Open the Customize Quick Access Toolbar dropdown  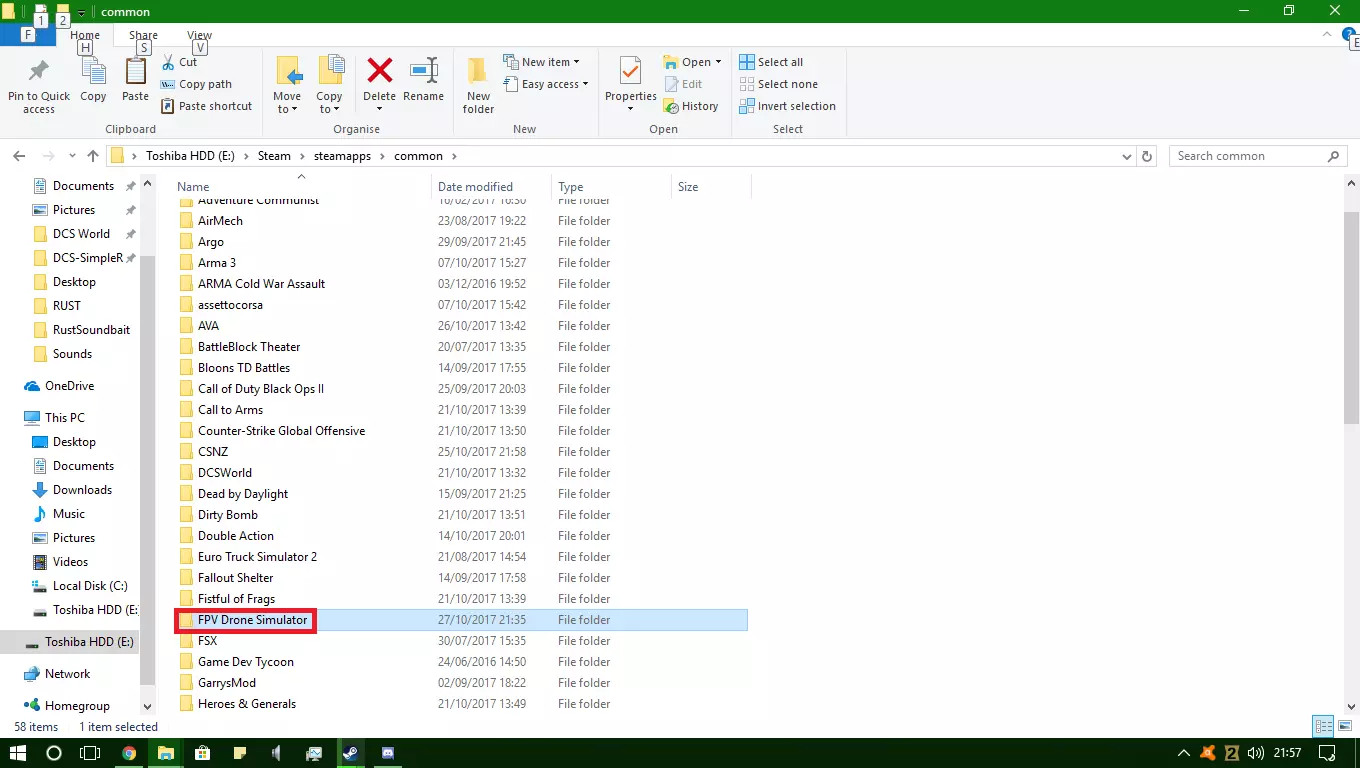point(81,13)
